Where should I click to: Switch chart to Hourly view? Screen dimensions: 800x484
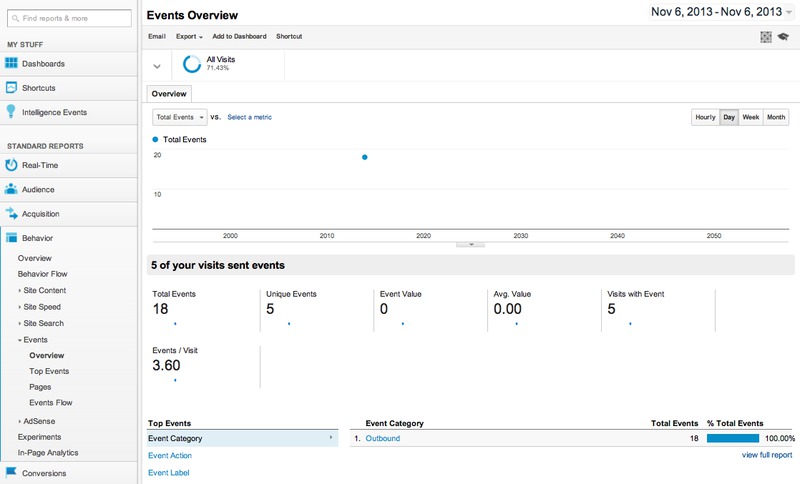pos(705,117)
